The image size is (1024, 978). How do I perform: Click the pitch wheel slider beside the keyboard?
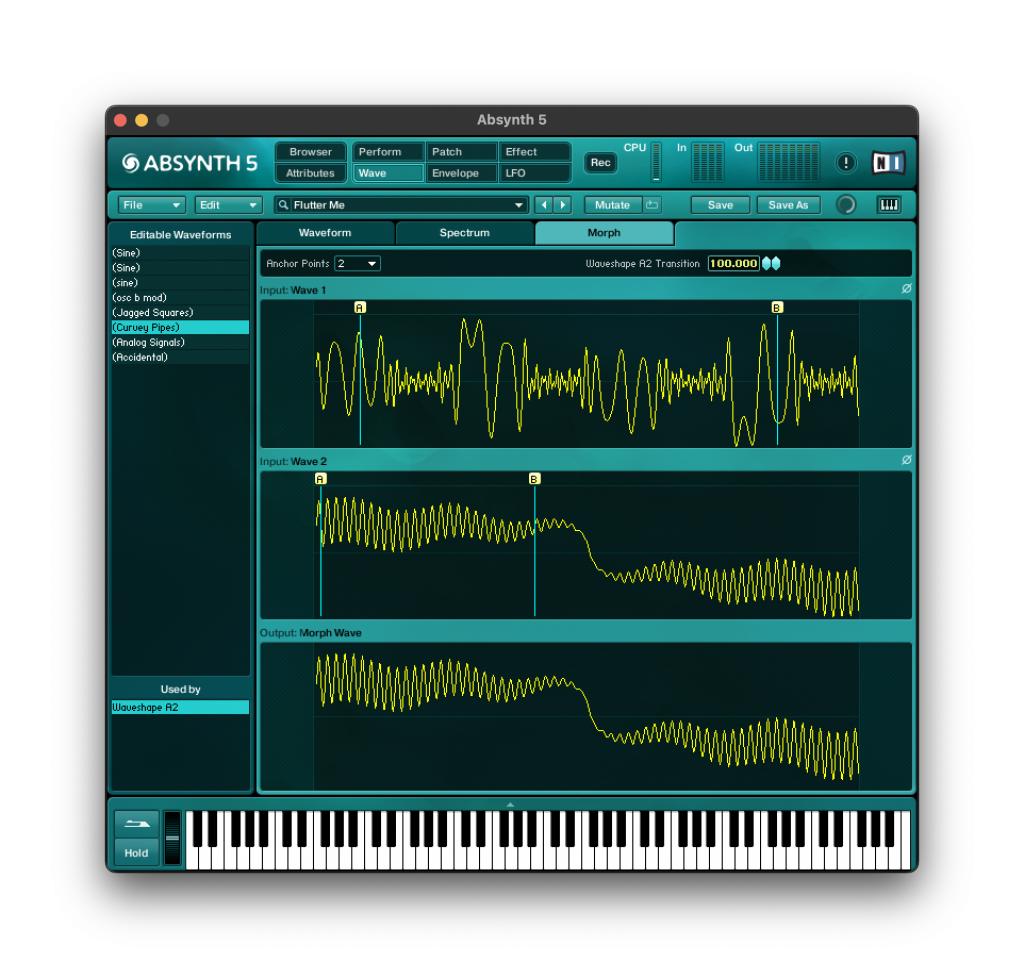tap(173, 838)
